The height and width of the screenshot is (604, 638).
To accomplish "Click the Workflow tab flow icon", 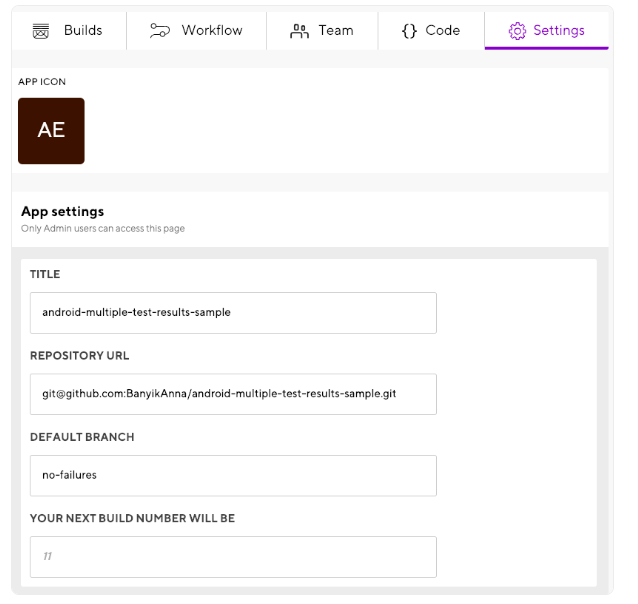I will 160,31.
